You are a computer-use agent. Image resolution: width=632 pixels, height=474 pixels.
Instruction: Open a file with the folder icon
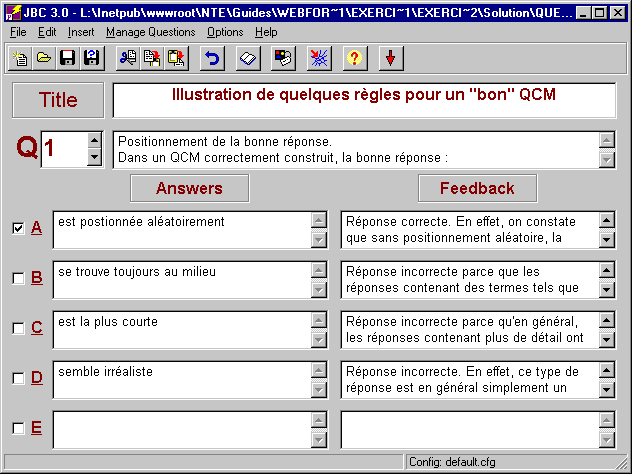pyautogui.click(x=44, y=58)
